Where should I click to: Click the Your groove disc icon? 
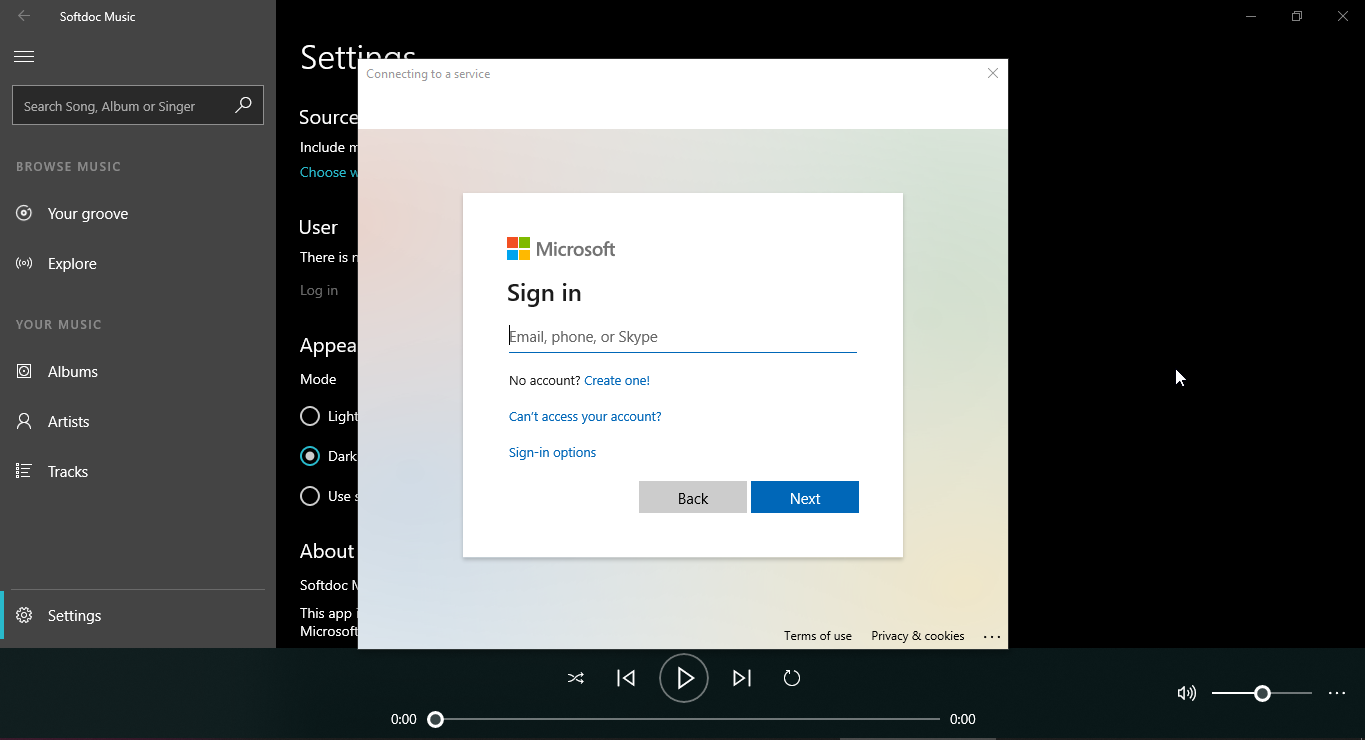[24, 213]
